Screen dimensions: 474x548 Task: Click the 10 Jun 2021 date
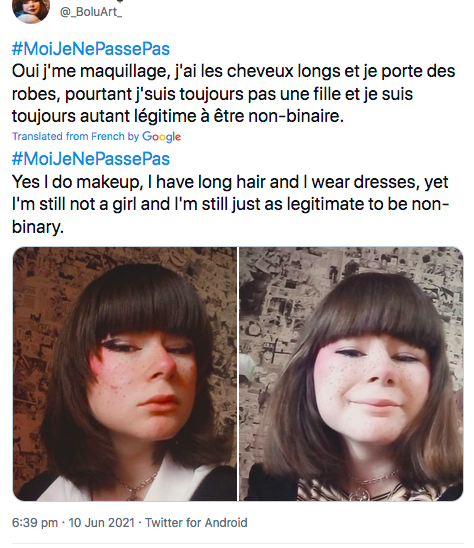(101, 523)
